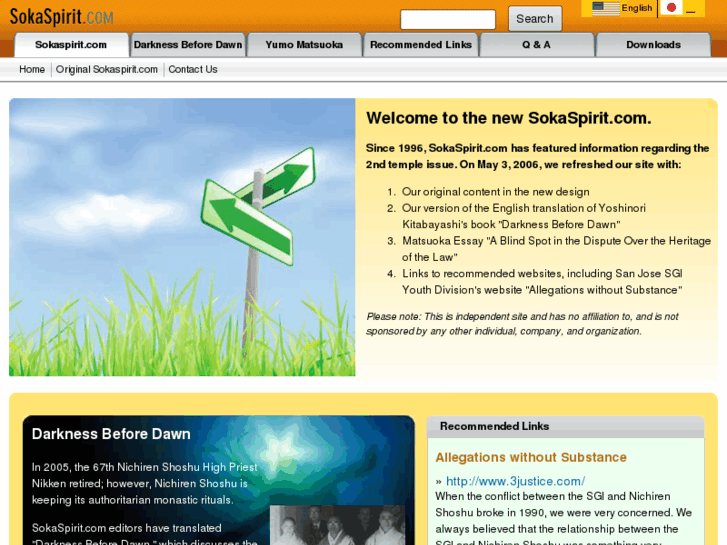Click the green arrow signpost banner image
Screen dimensions: 727x545
click(182, 237)
